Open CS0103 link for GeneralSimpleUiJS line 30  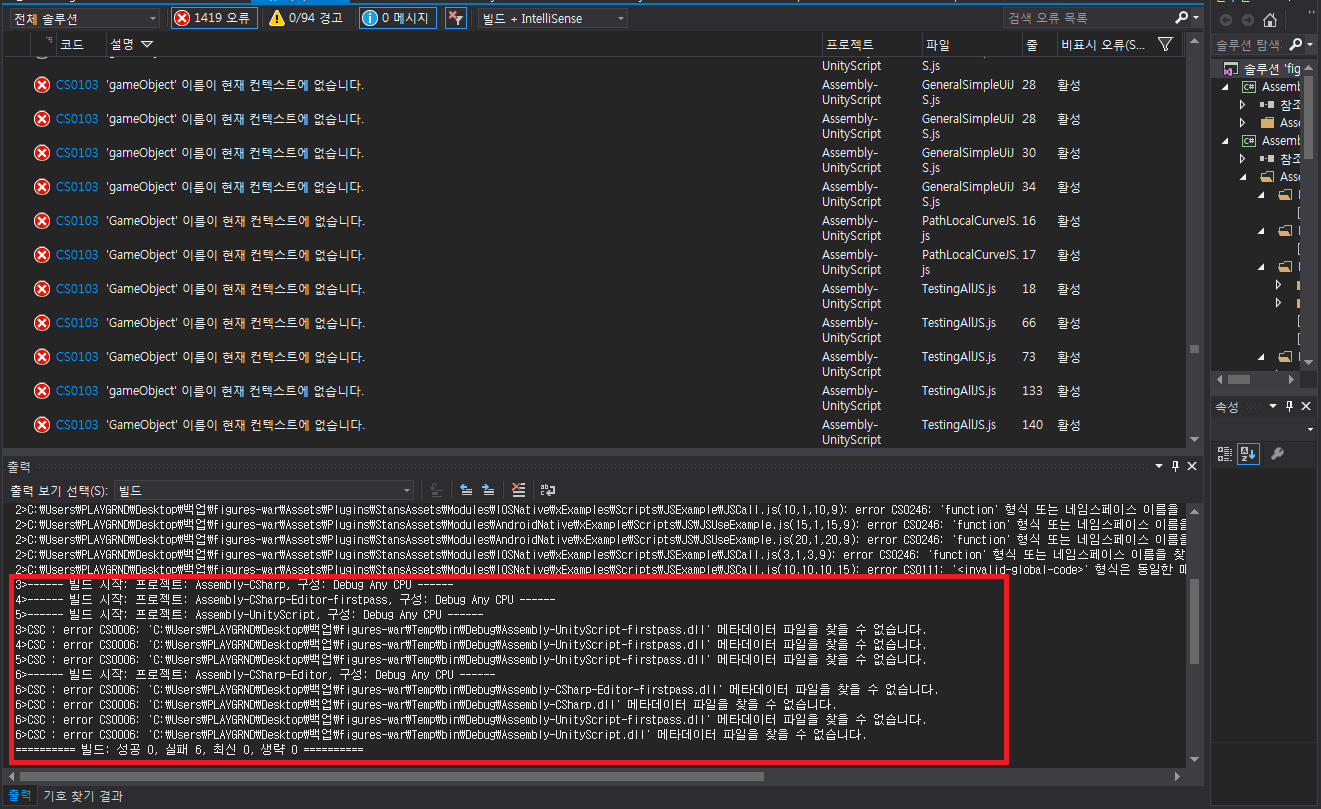point(77,153)
